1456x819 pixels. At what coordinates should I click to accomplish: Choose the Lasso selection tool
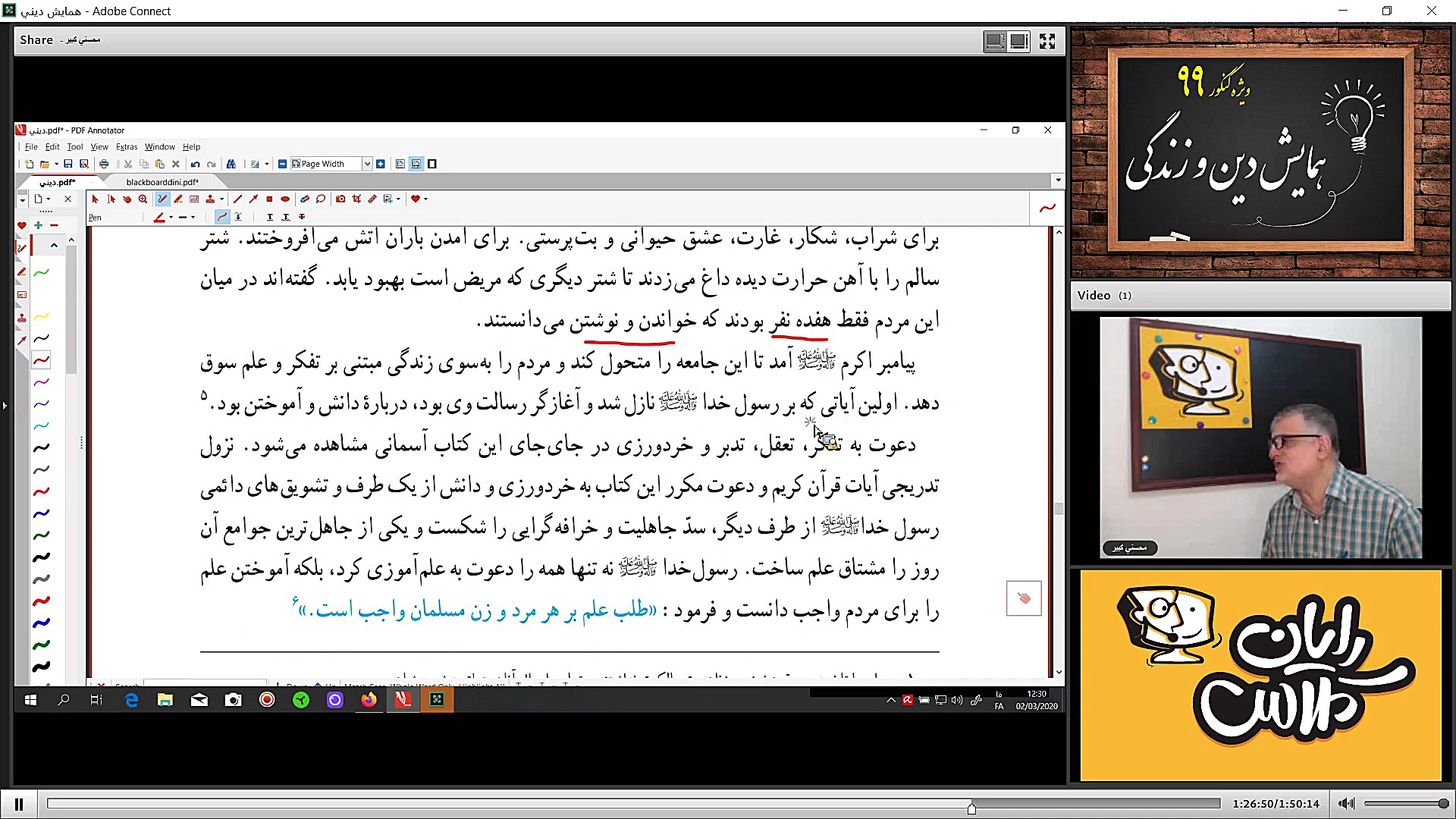click(321, 199)
